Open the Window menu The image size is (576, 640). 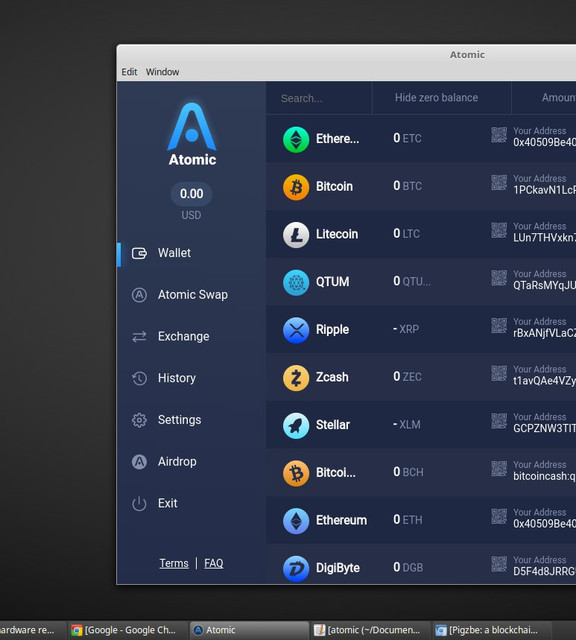tap(162, 72)
